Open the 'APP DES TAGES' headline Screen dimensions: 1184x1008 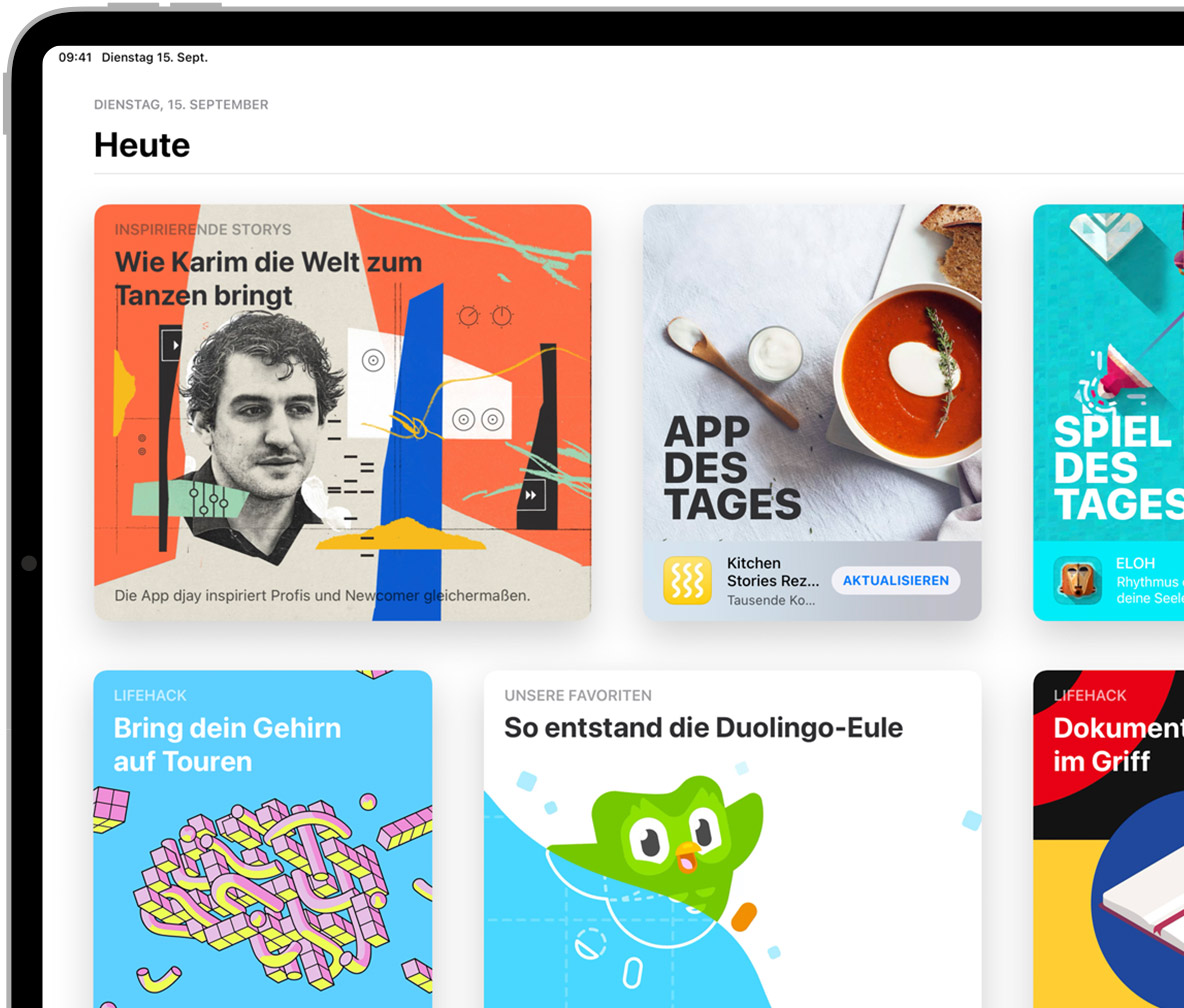pyautogui.click(x=732, y=468)
